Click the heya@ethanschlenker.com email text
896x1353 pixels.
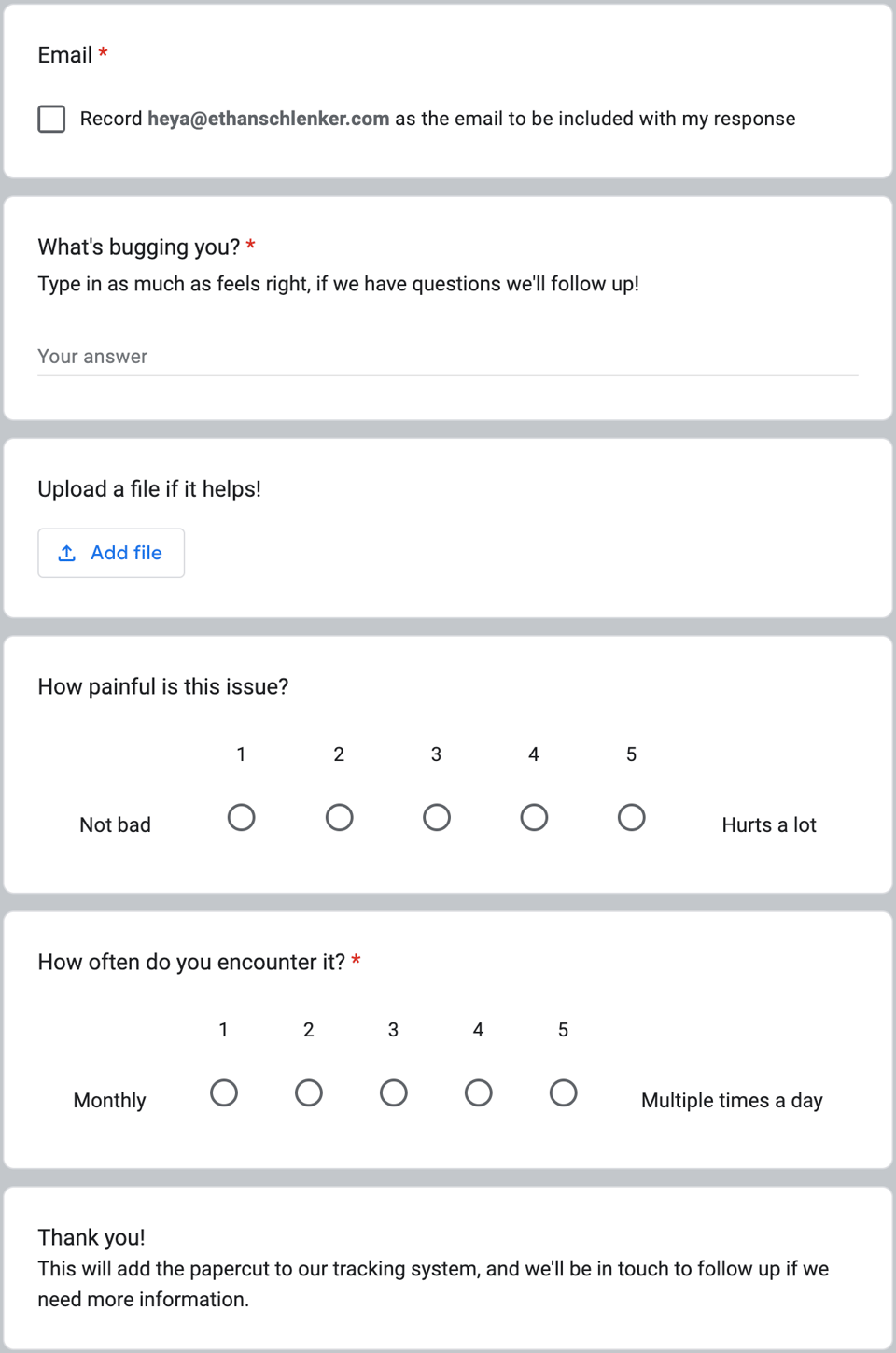click(x=268, y=119)
